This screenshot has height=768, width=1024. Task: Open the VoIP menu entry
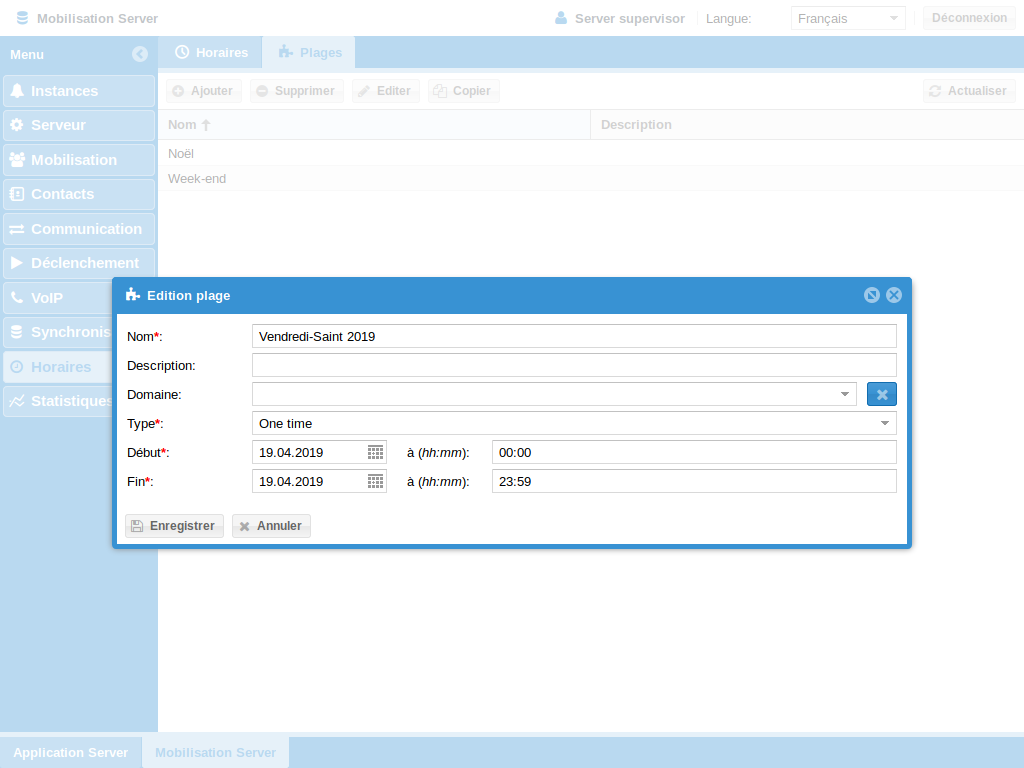[57, 298]
